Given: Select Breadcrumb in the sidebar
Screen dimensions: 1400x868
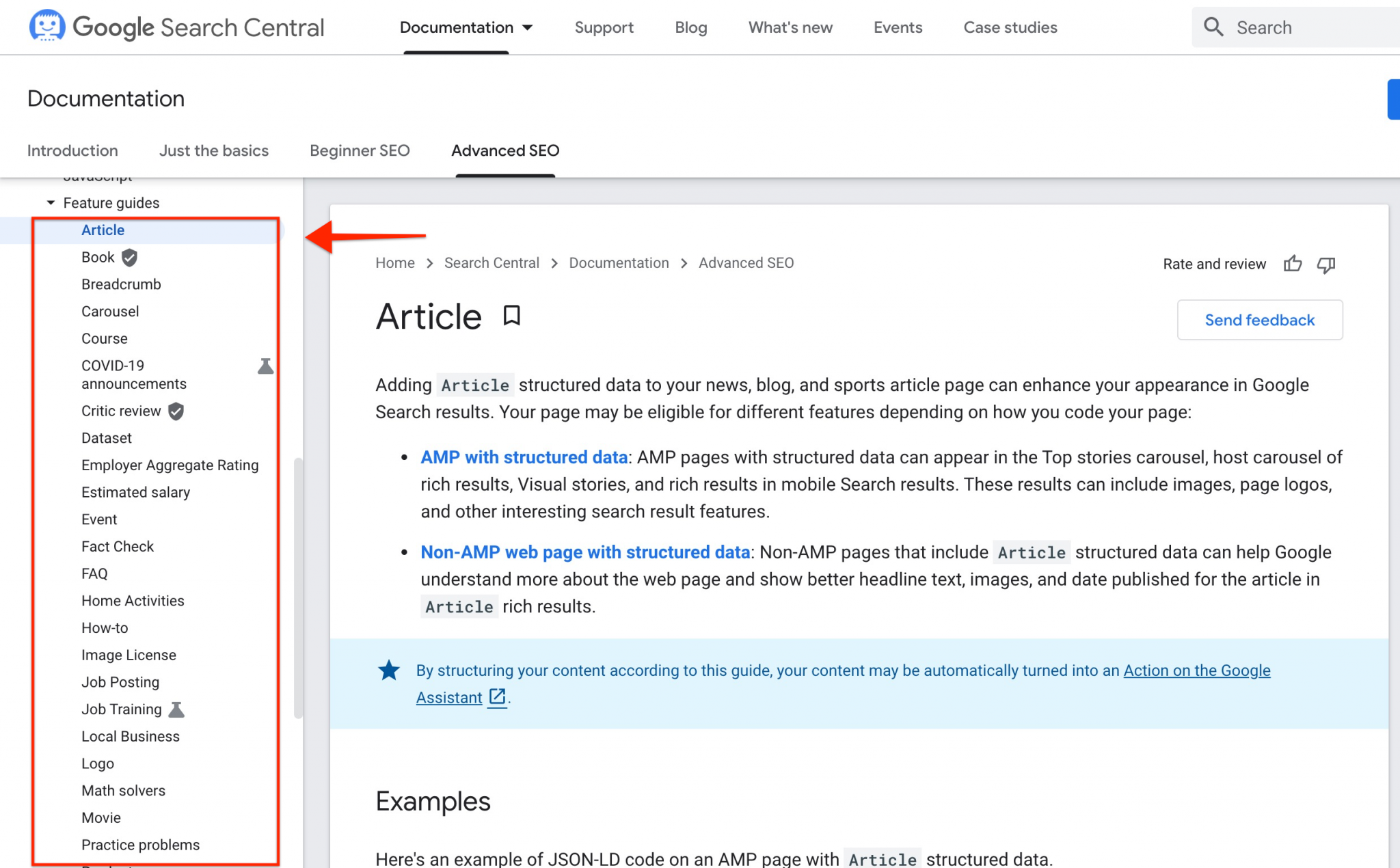Looking at the screenshot, I should click(x=121, y=284).
